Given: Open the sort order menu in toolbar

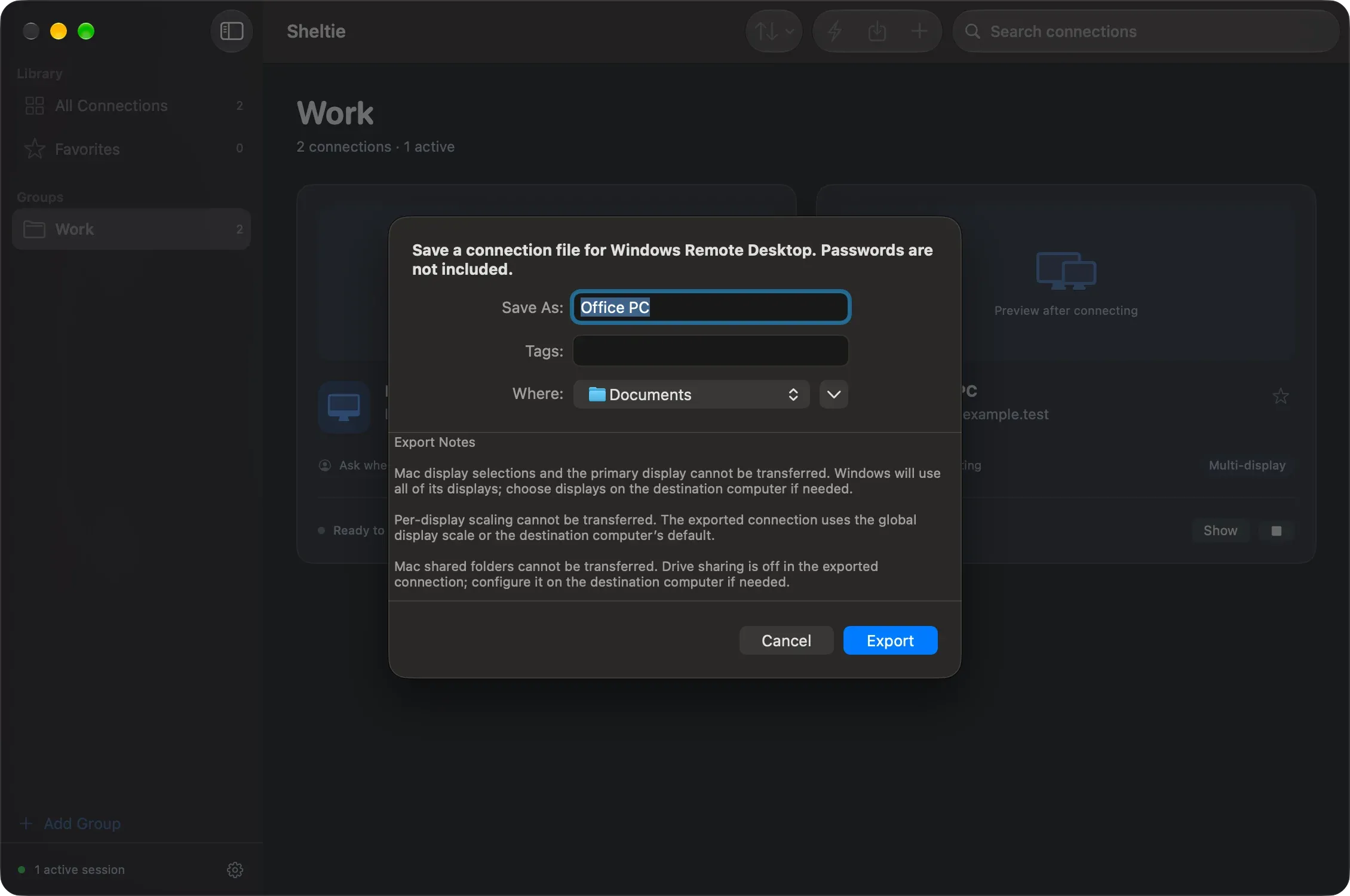Looking at the screenshot, I should 774,31.
